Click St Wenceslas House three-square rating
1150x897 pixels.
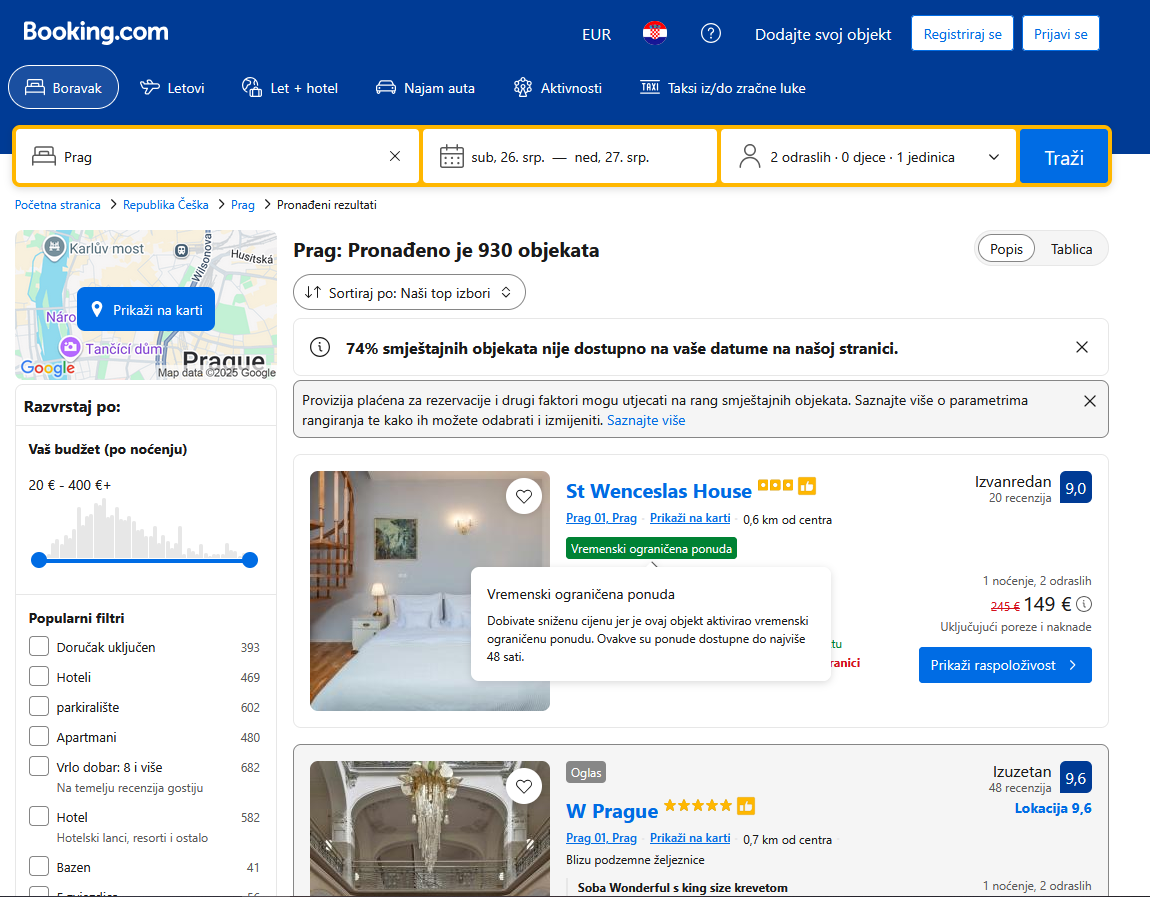coord(775,485)
